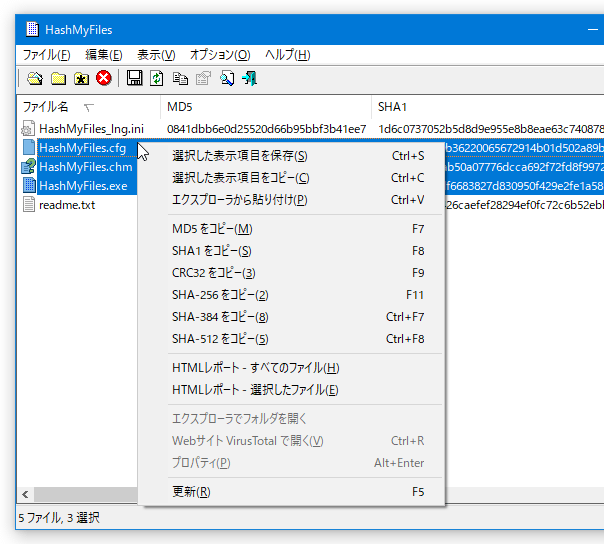Screen dimensions: 604x544
Task: Select the HashMyFiles.exe file name
Action: coord(83,186)
